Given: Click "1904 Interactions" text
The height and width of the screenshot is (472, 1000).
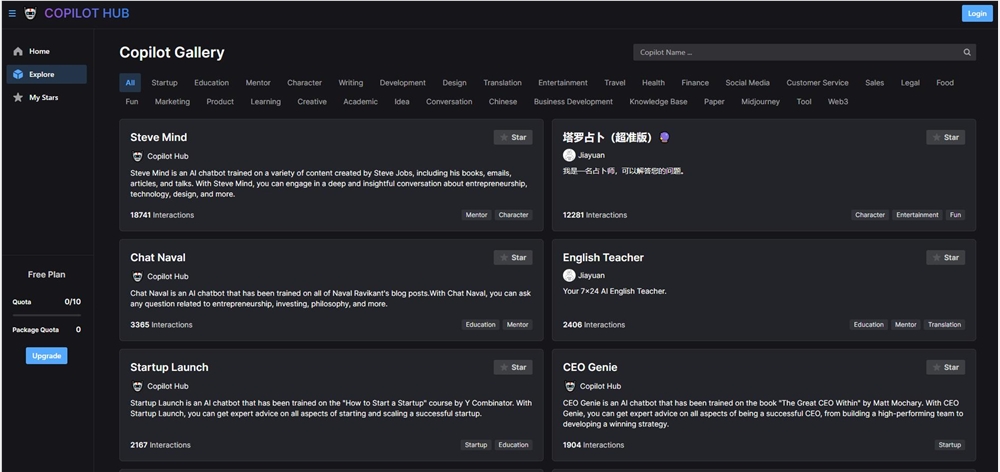Looking at the screenshot, I should [x=593, y=445].
